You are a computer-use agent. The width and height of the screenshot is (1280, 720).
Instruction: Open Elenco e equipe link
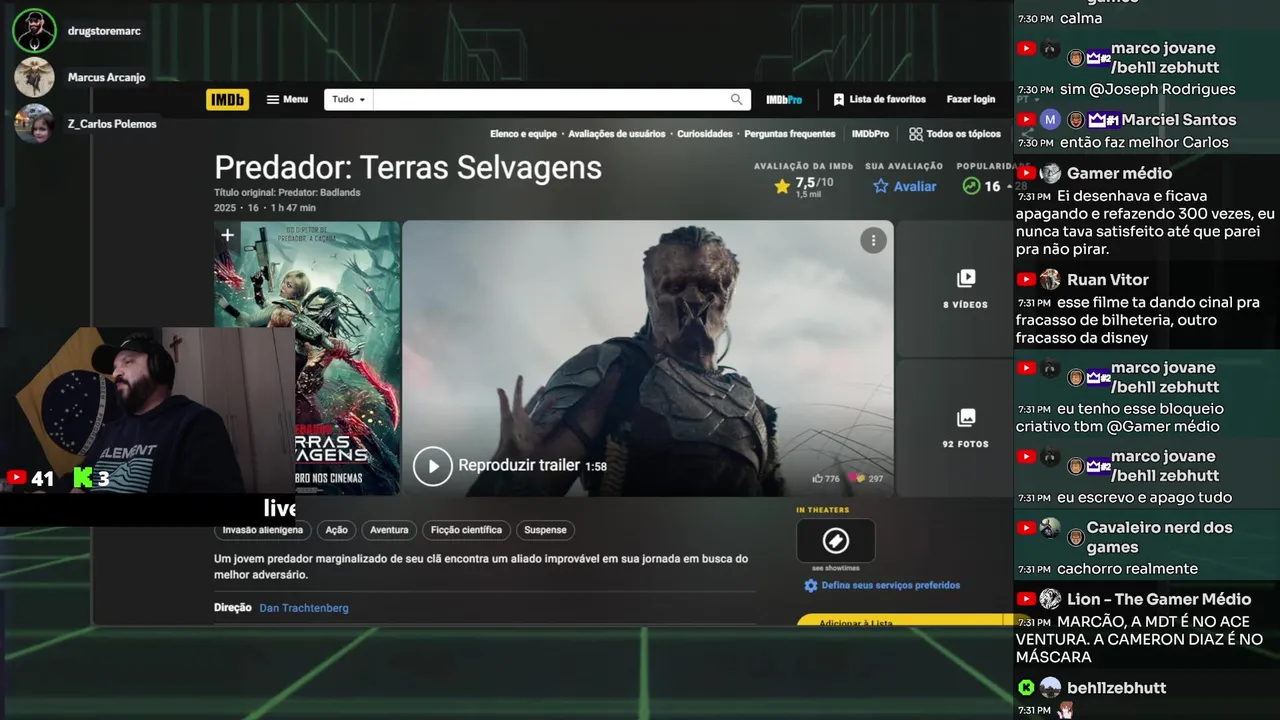(x=523, y=134)
